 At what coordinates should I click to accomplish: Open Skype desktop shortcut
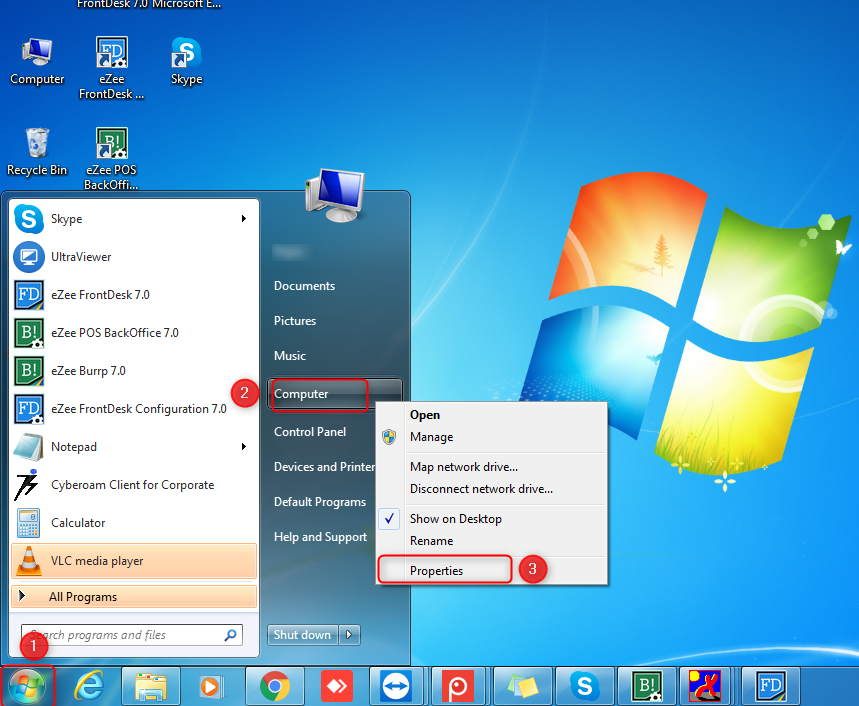(x=186, y=61)
